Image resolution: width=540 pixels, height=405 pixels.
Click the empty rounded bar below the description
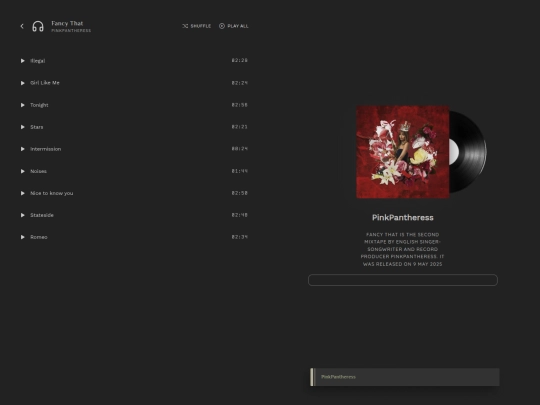click(403, 280)
